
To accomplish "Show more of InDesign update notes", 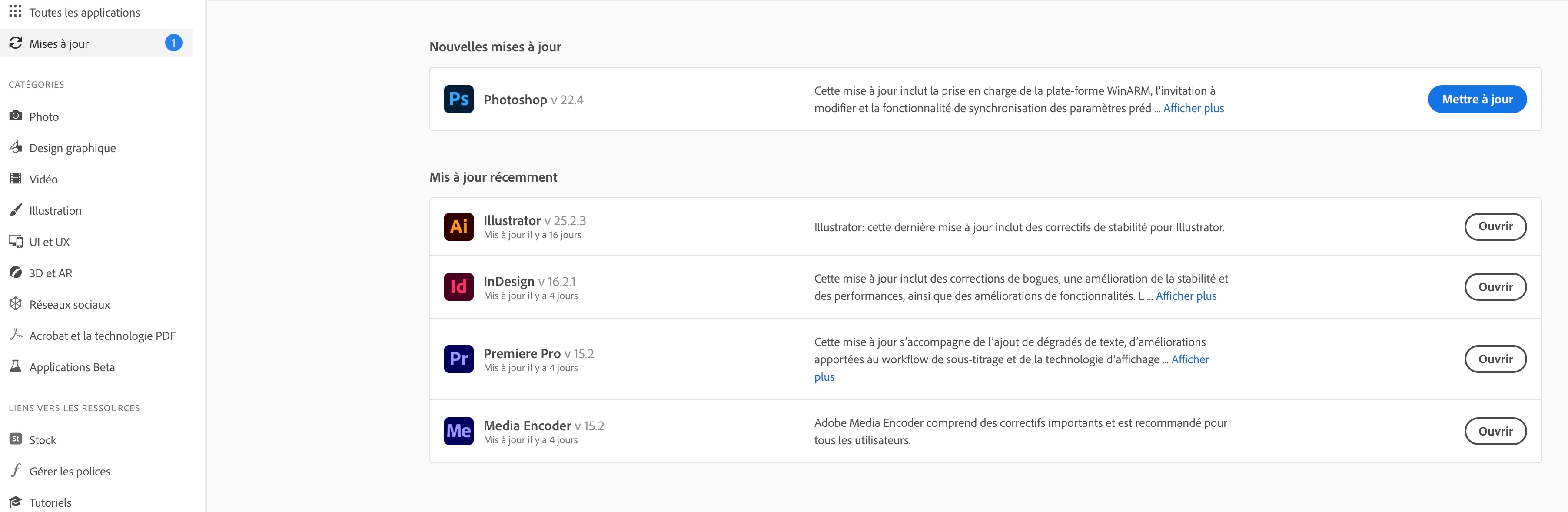I will pos(1185,296).
